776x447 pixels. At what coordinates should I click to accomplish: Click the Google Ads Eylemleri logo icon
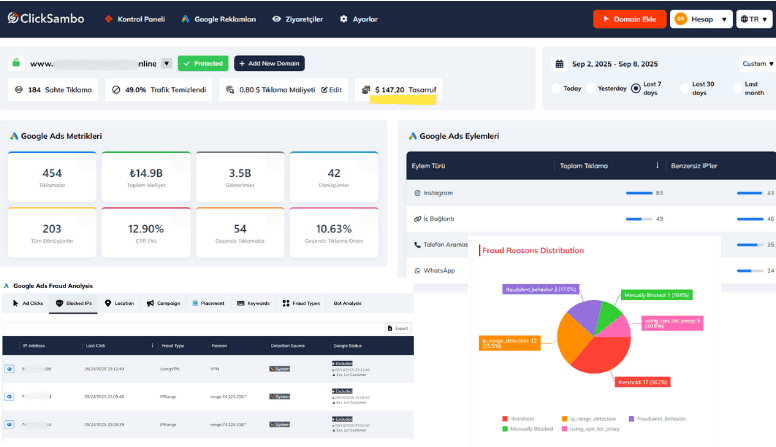pos(412,136)
